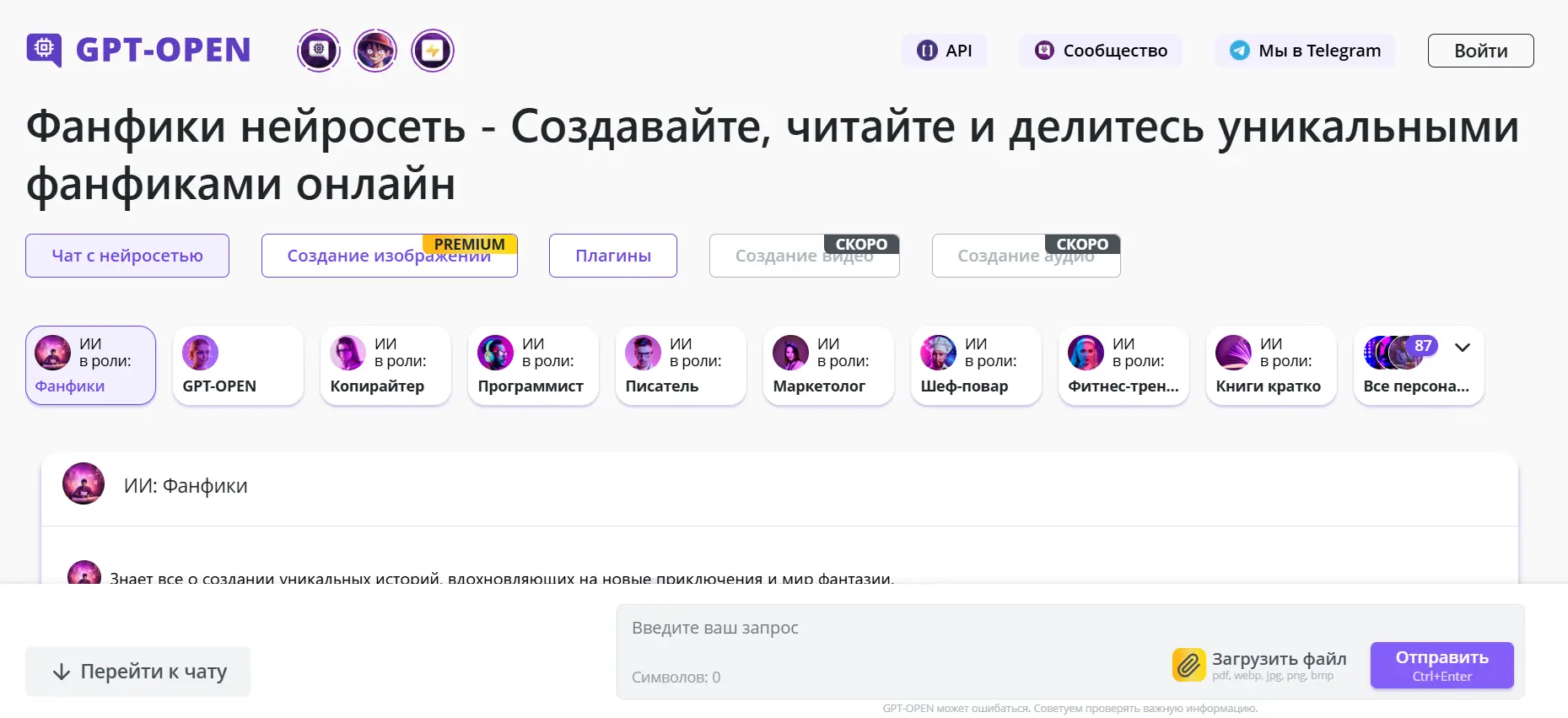Image resolution: width=1568 pixels, height=718 pixels.
Task: Click the paperclip file upload icon
Action: point(1188,665)
